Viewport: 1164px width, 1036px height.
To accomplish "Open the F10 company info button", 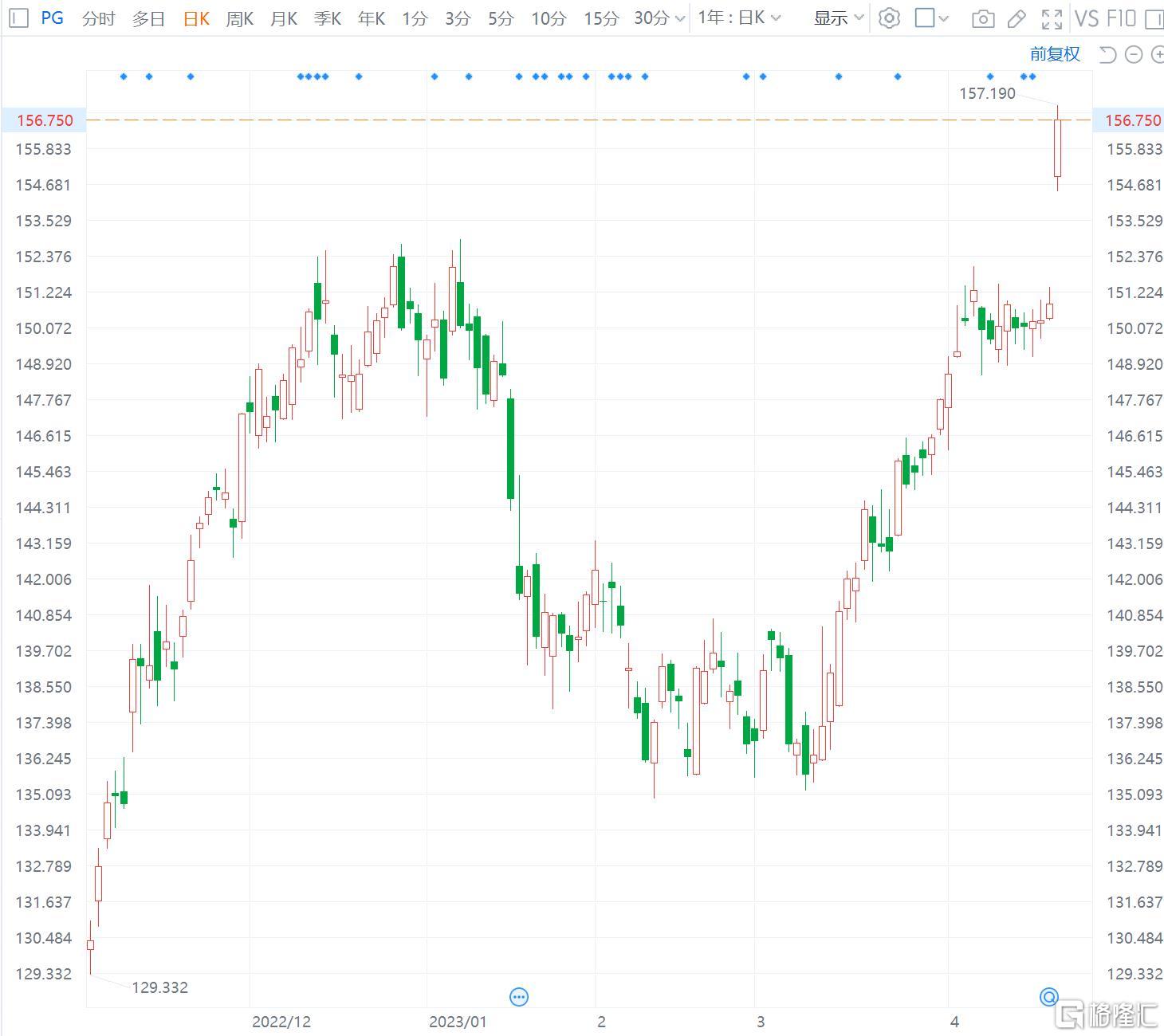I will (1121, 18).
